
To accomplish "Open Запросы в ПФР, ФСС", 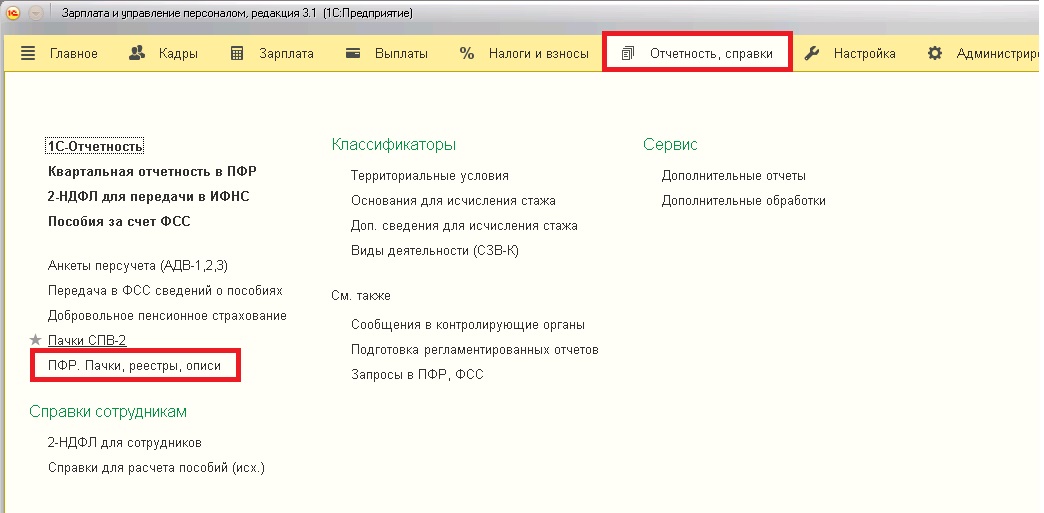I will click(x=417, y=374).
